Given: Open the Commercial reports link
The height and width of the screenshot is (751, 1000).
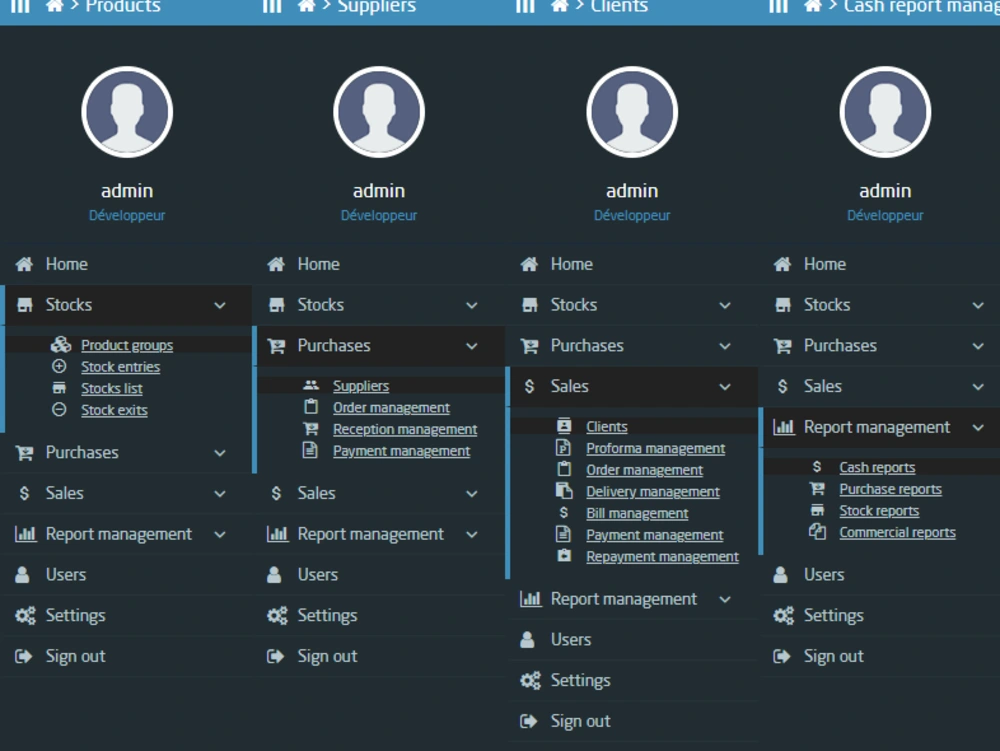Looking at the screenshot, I should click(x=897, y=532).
